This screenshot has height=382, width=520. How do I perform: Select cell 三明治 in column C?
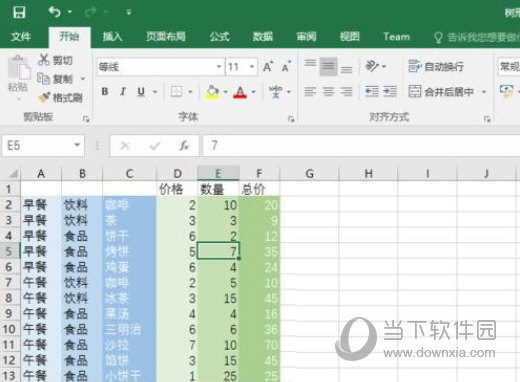129,330
